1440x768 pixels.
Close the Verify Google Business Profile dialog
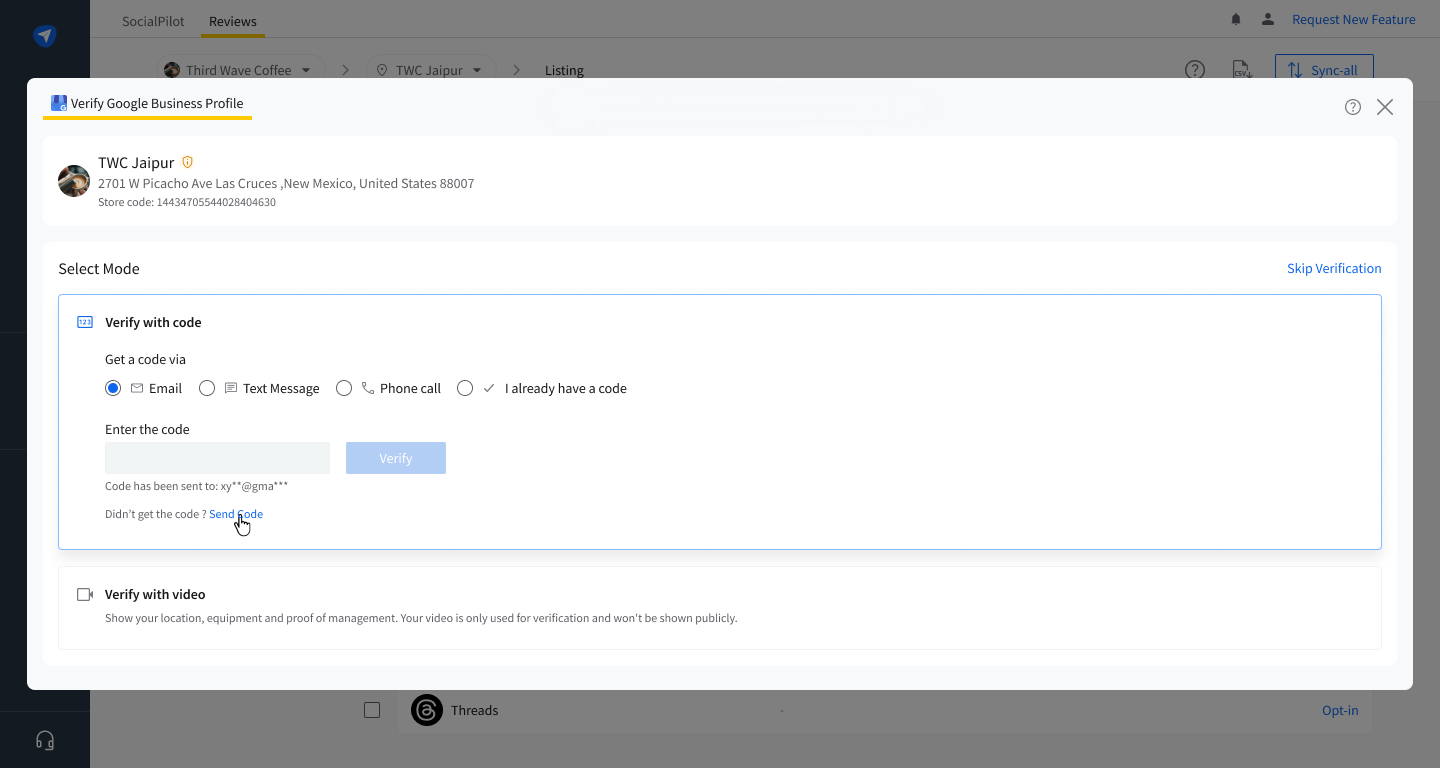pos(1385,107)
